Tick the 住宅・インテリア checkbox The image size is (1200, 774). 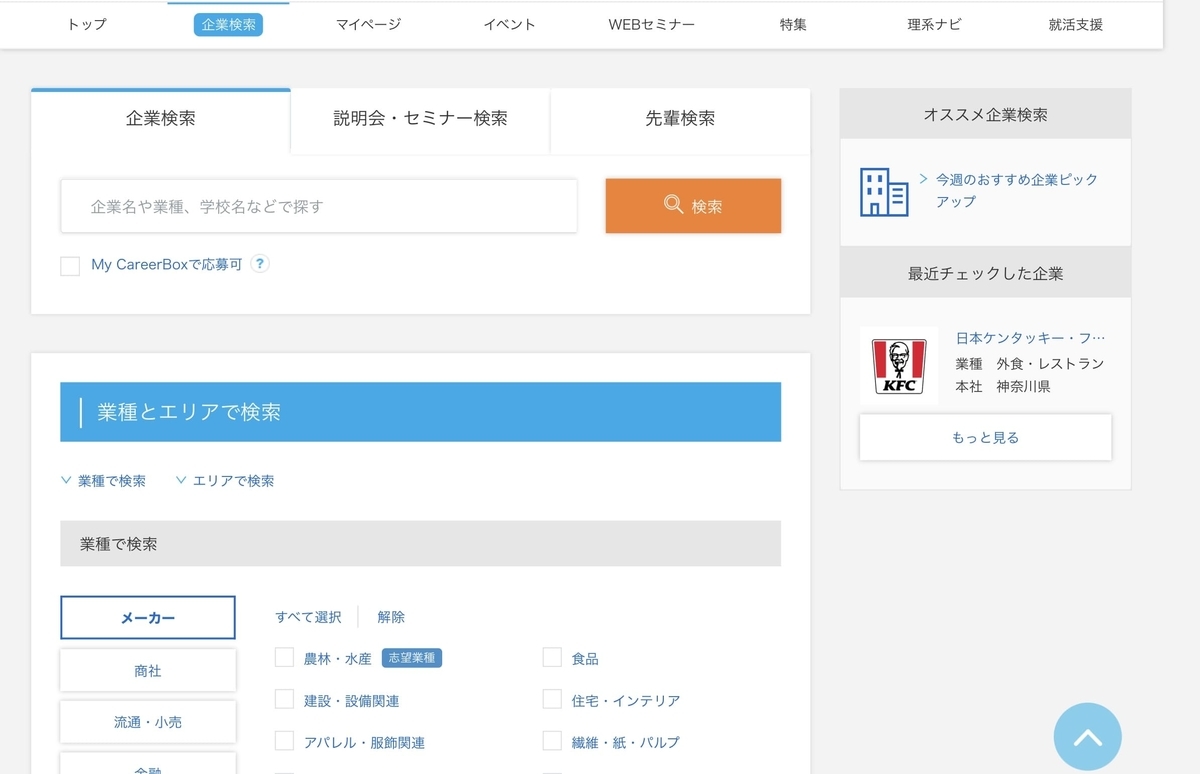(552, 699)
